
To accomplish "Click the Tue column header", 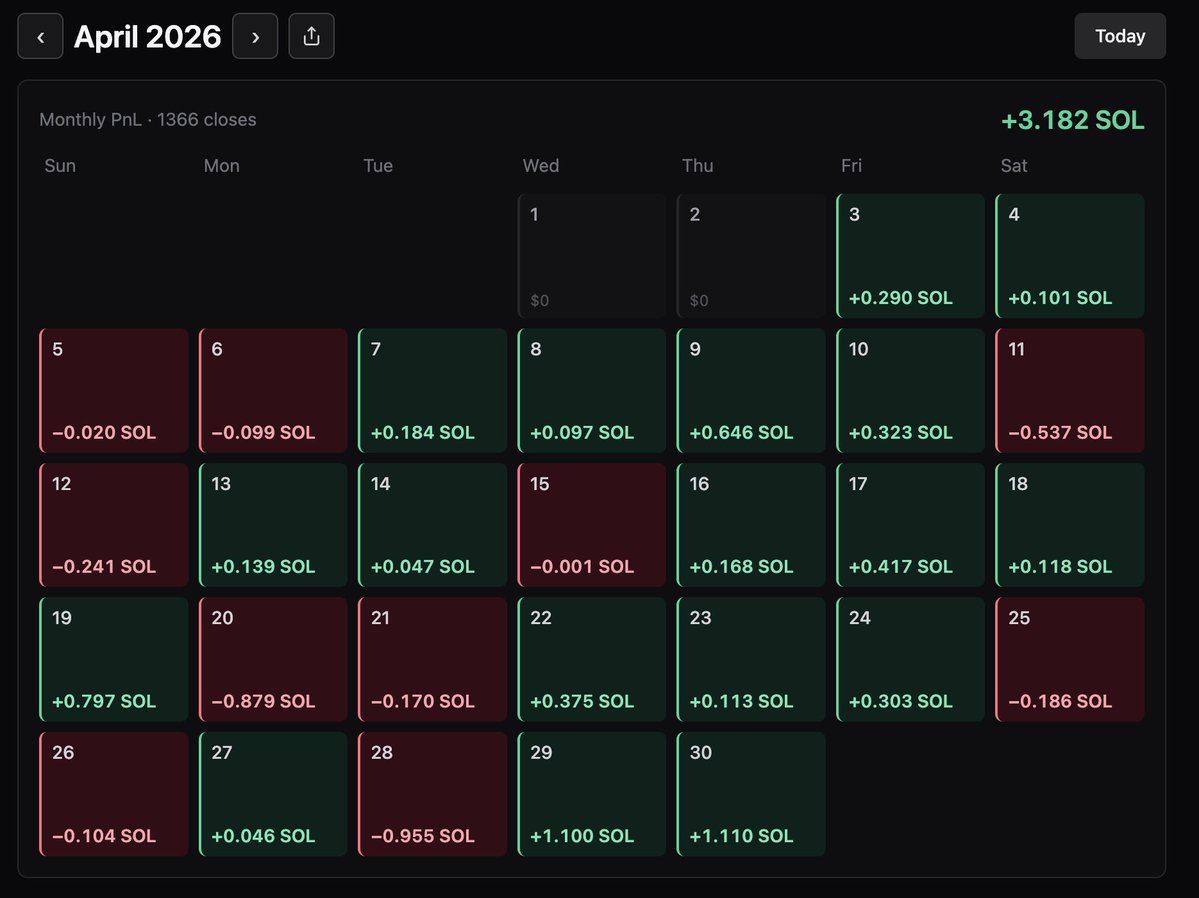I will (x=378, y=166).
